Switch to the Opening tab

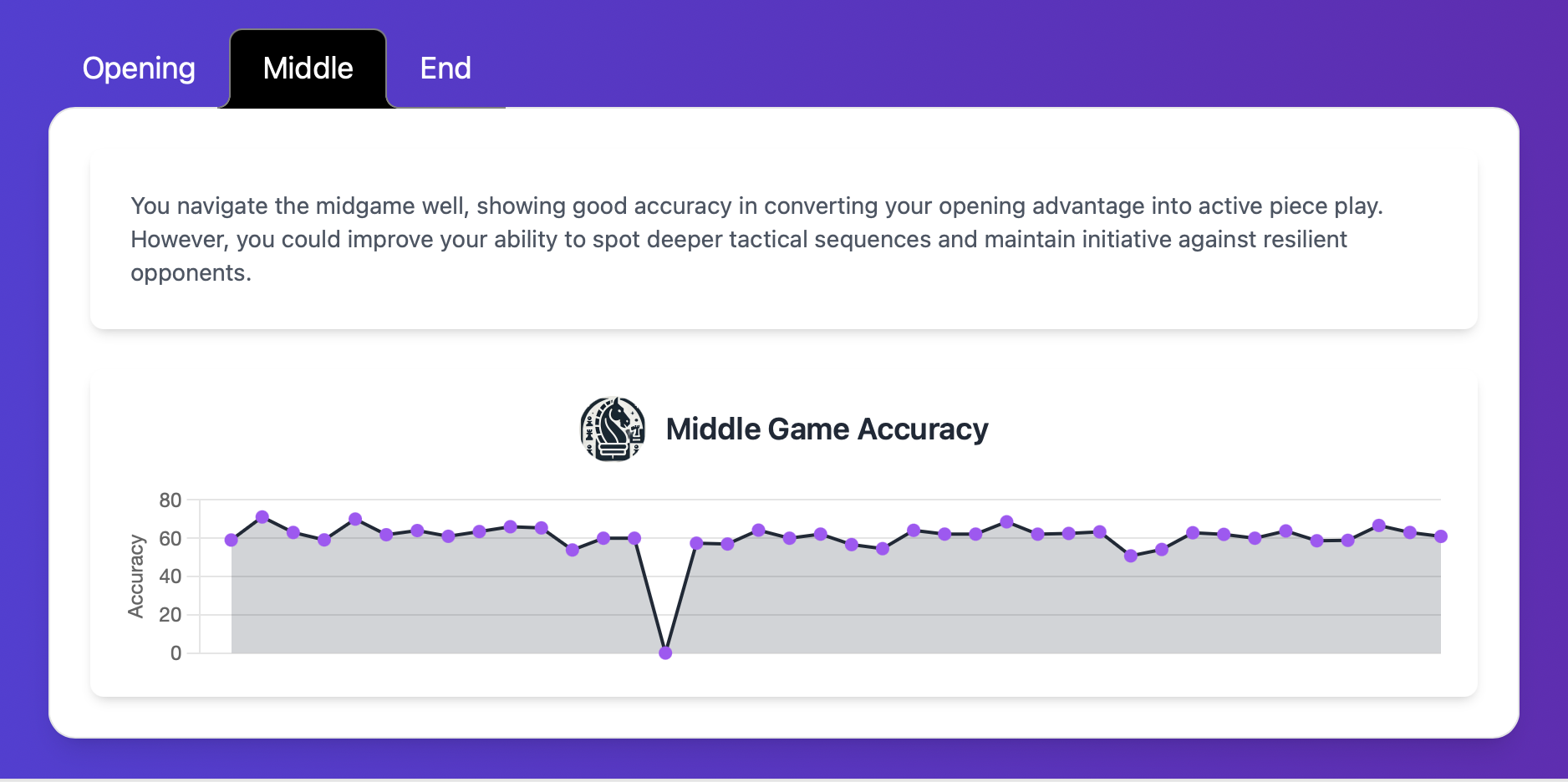(139, 69)
